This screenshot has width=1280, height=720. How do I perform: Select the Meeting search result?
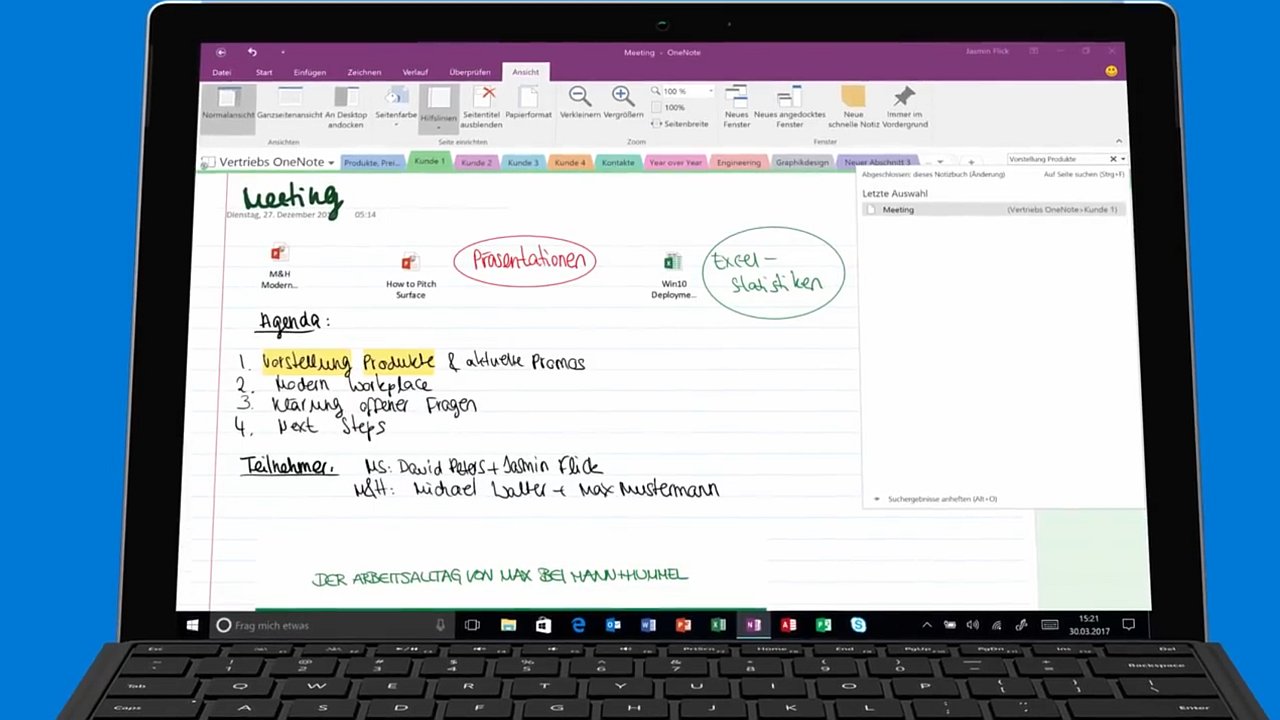(992, 209)
